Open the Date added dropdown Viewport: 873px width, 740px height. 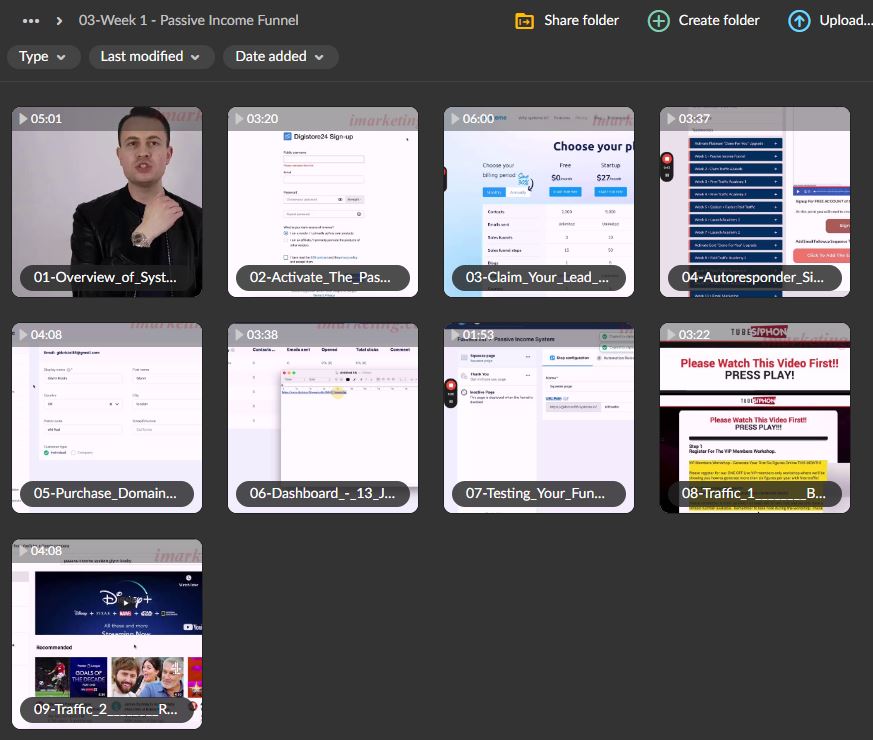pyautogui.click(x=280, y=57)
